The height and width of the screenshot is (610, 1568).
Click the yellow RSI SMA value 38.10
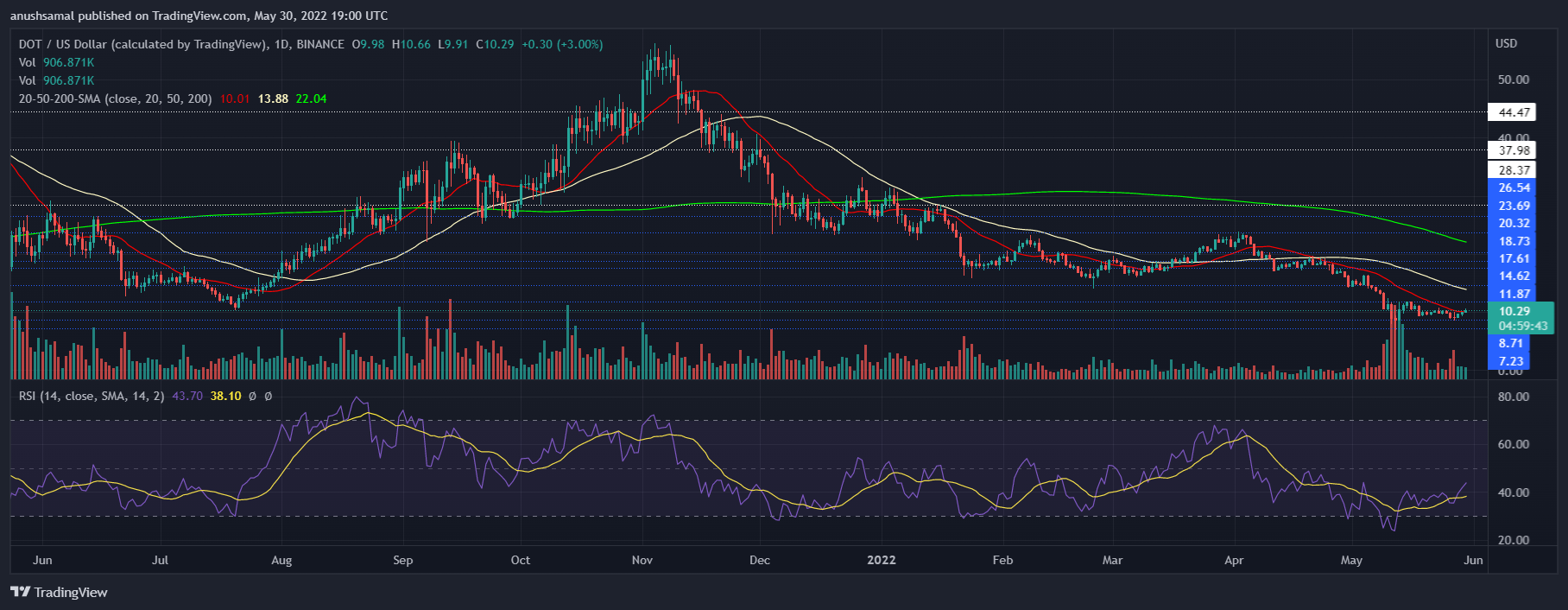point(225,396)
